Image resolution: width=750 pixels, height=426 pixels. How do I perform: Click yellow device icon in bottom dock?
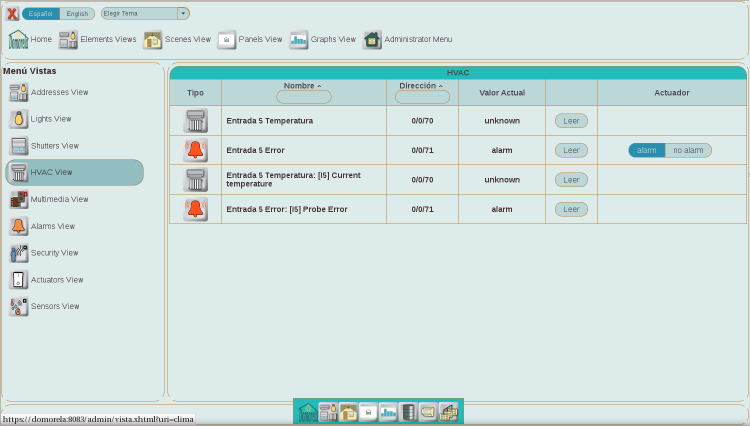(x=428, y=412)
